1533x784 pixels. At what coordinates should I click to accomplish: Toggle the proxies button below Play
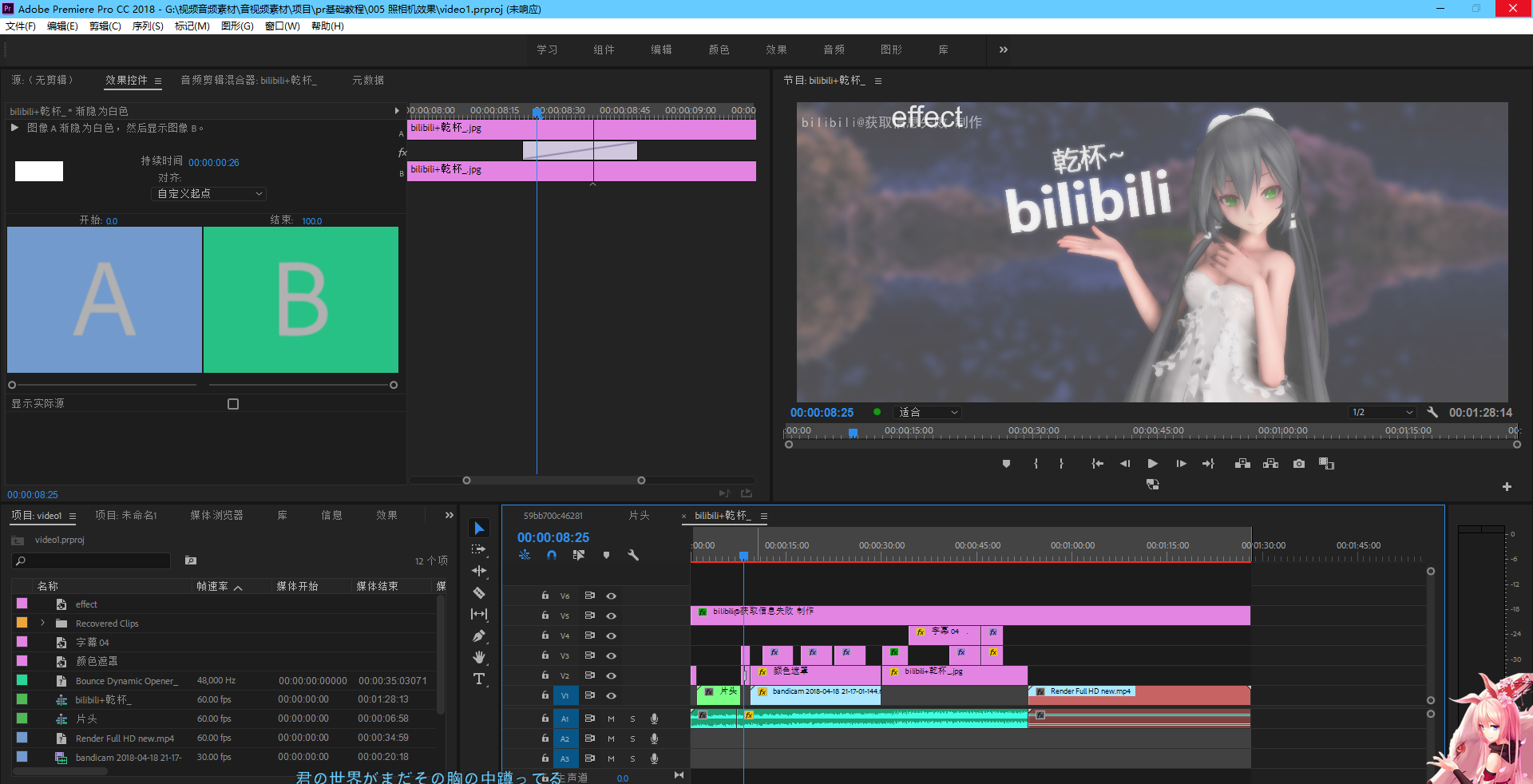click(1152, 484)
